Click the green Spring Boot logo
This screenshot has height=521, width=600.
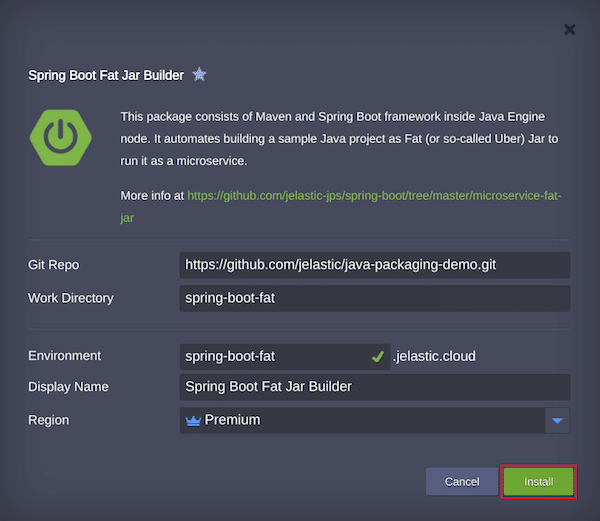click(x=60, y=138)
